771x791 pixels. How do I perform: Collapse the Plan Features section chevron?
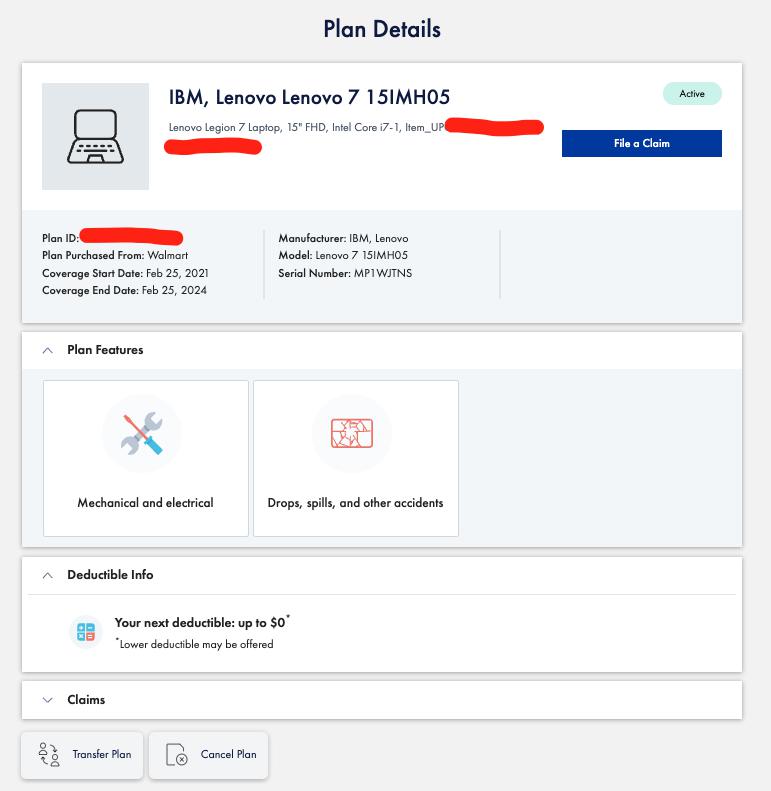pos(48,350)
